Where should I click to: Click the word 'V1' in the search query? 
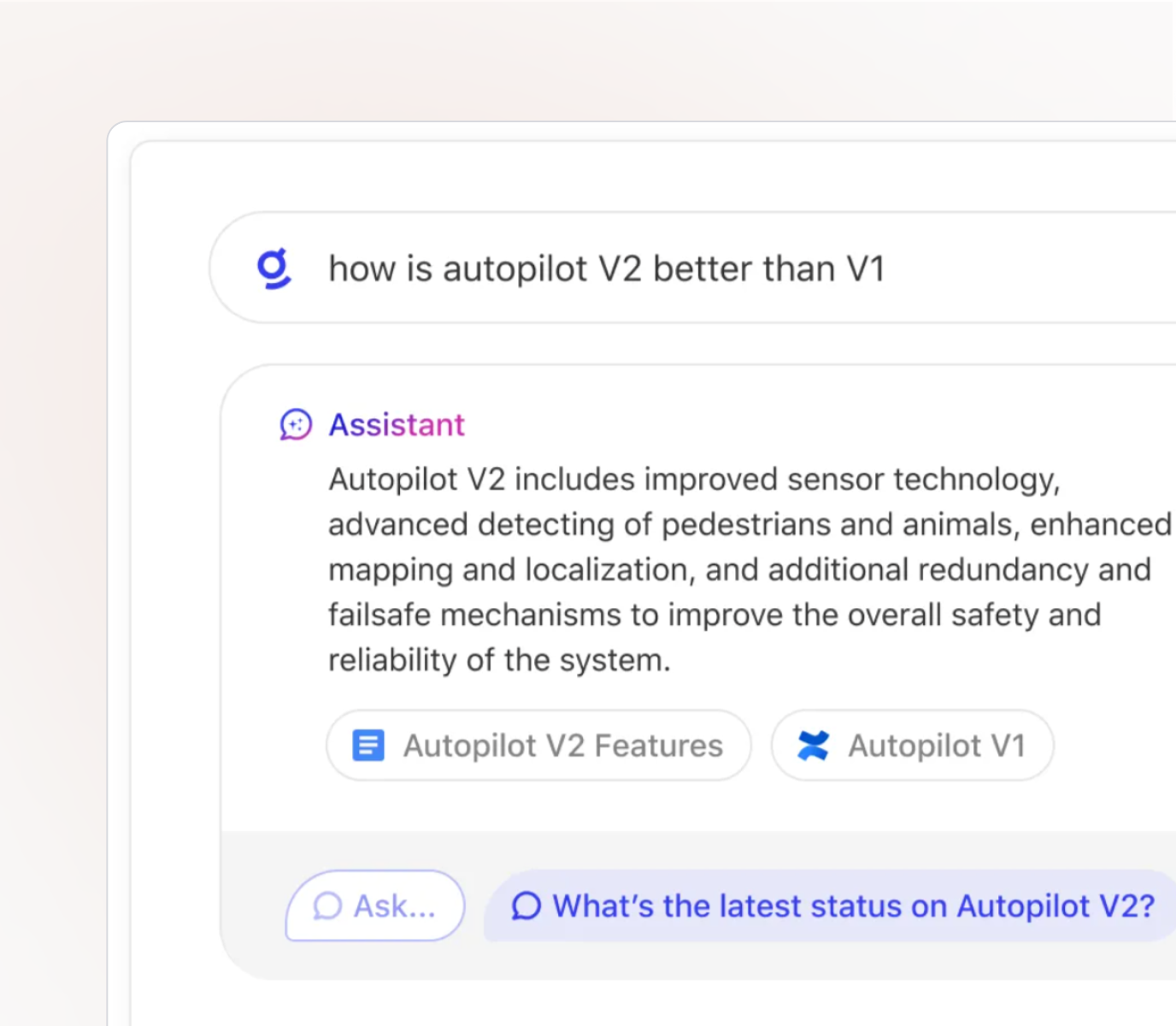pyautogui.click(x=866, y=268)
